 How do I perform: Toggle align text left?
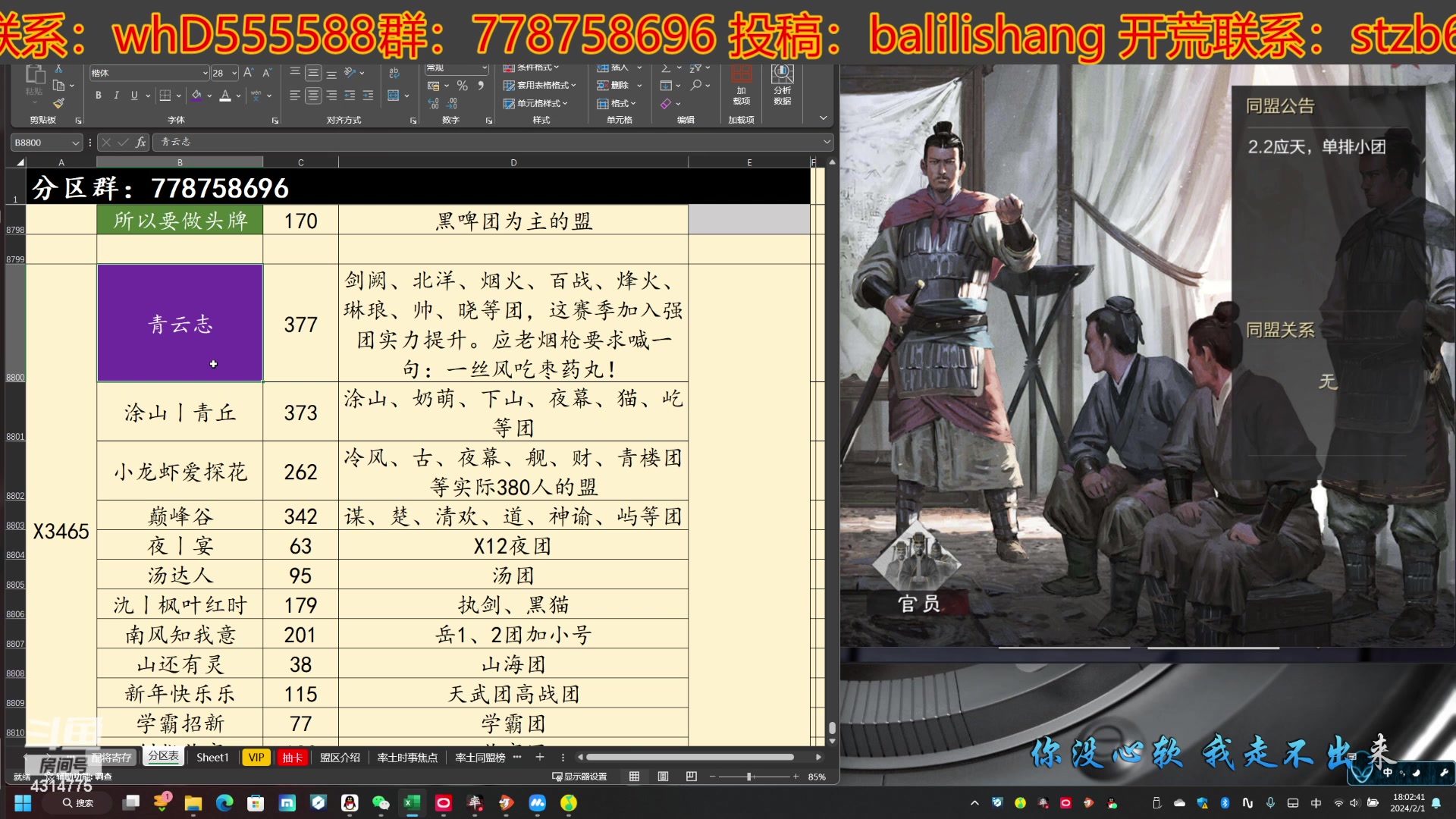tap(295, 96)
